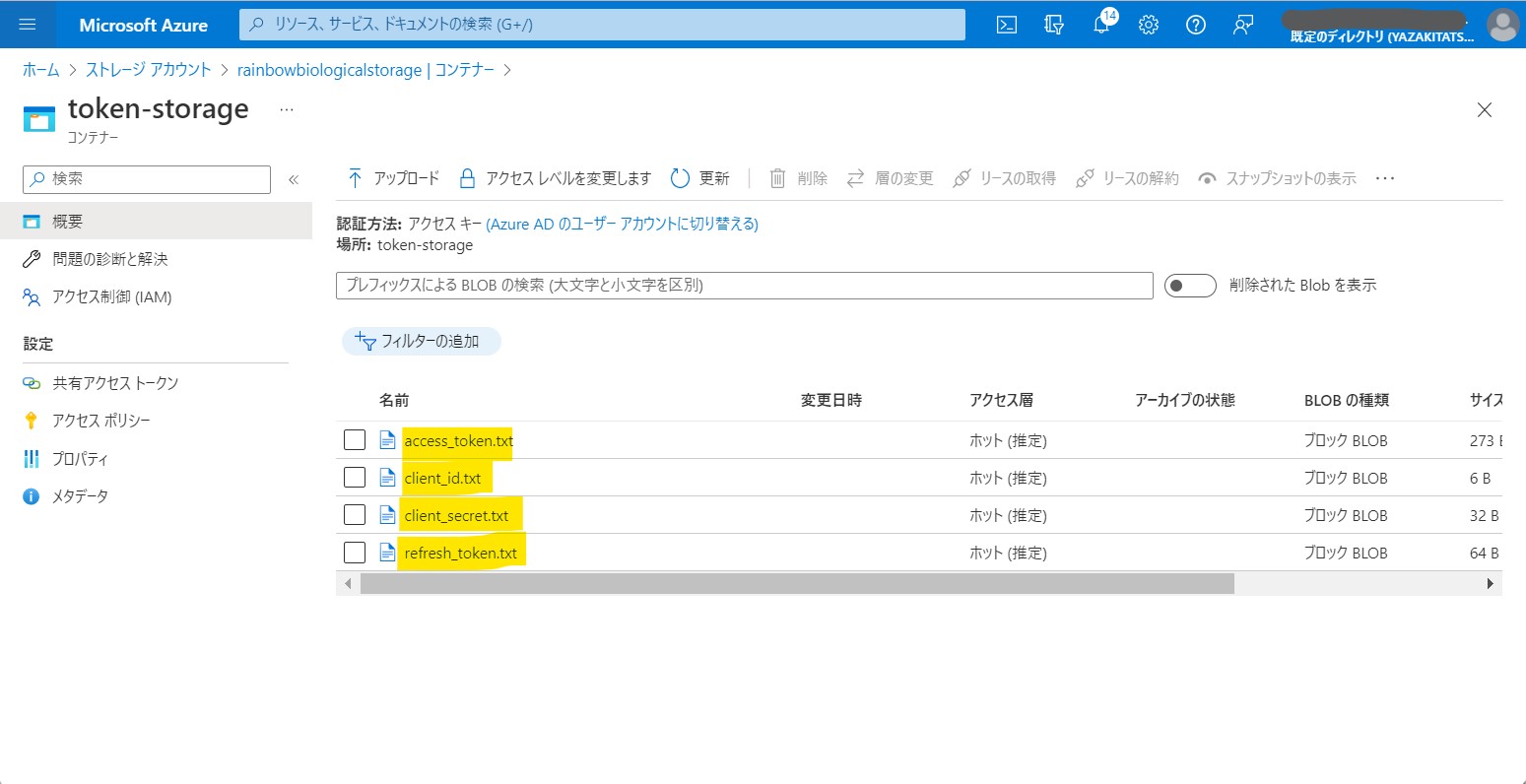Sort by the アクセス層 column header

1001,400
